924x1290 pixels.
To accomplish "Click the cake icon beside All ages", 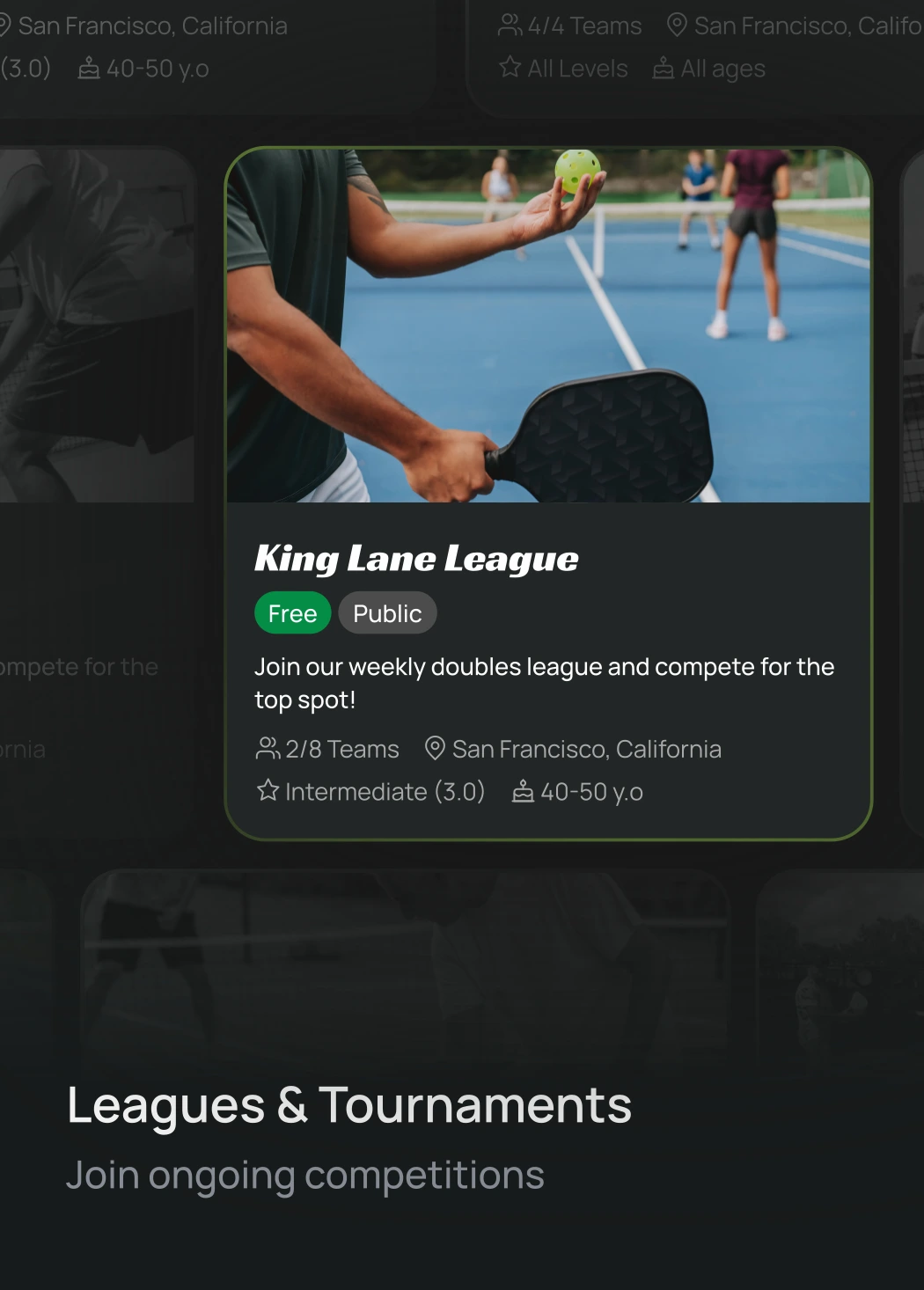I will 664,68.
